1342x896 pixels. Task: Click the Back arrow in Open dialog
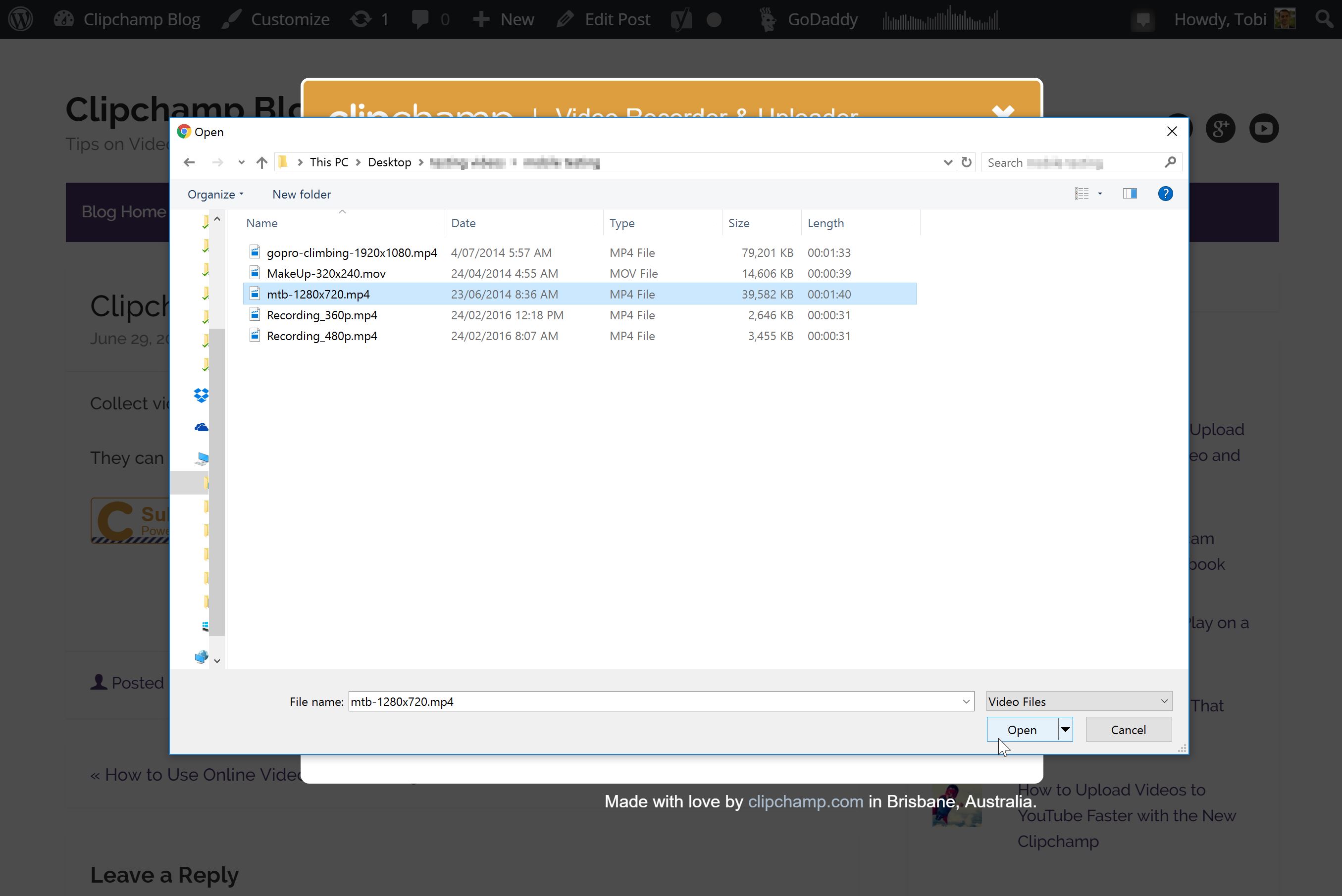click(189, 162)
